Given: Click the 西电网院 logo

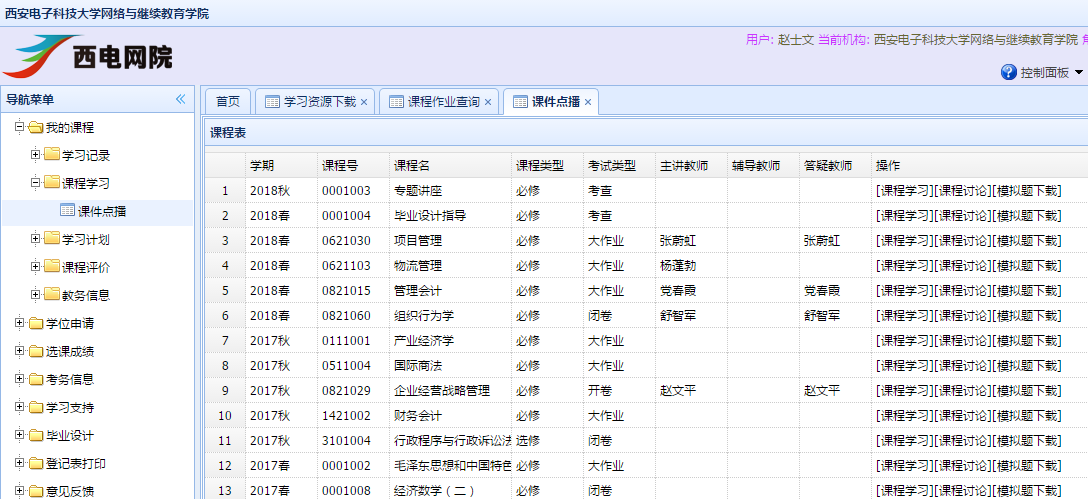Looking at the screenshot, I should [88, 56].
